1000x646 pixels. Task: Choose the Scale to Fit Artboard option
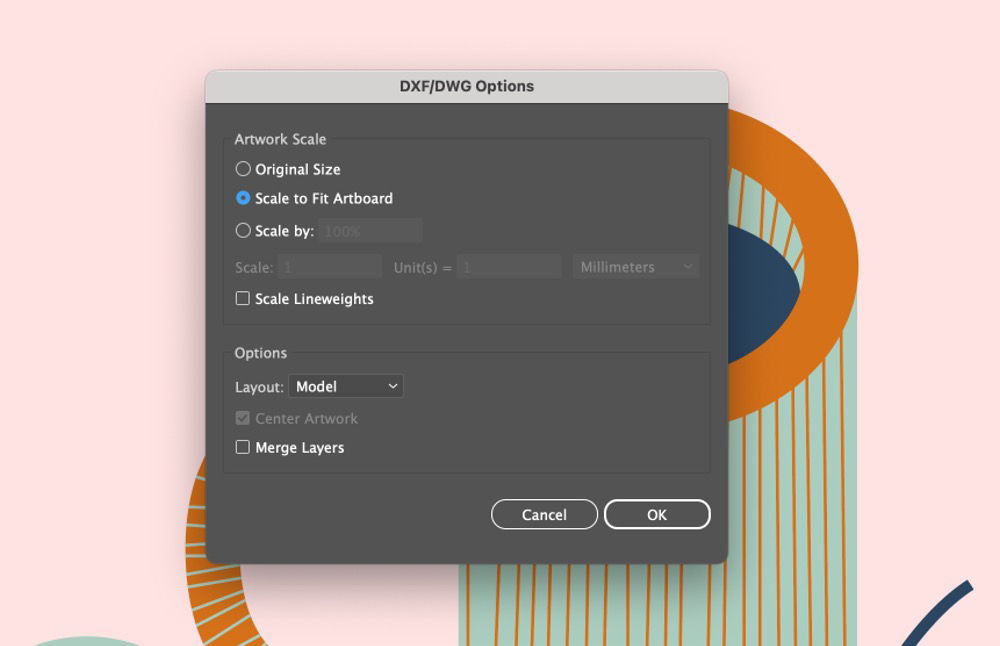point(243,199)
